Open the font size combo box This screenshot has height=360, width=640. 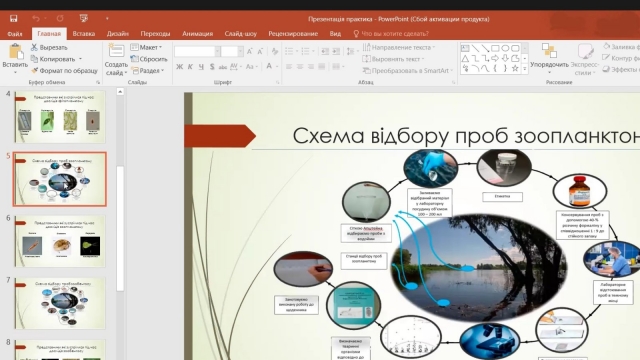click(232, 51)
